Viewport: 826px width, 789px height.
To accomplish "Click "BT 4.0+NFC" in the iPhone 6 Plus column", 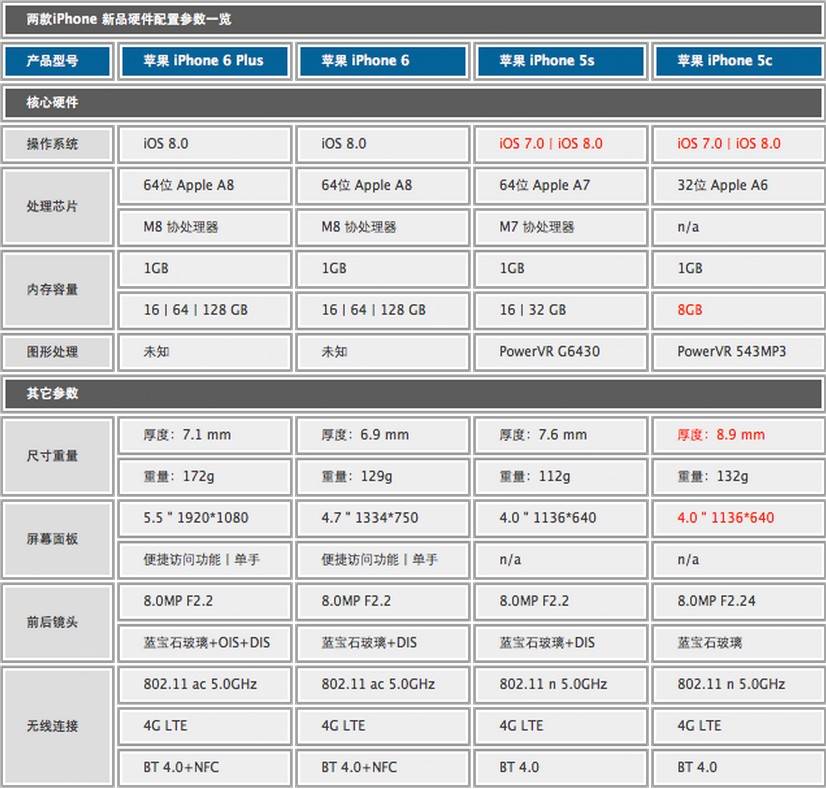I will click(x=181, y=768).
